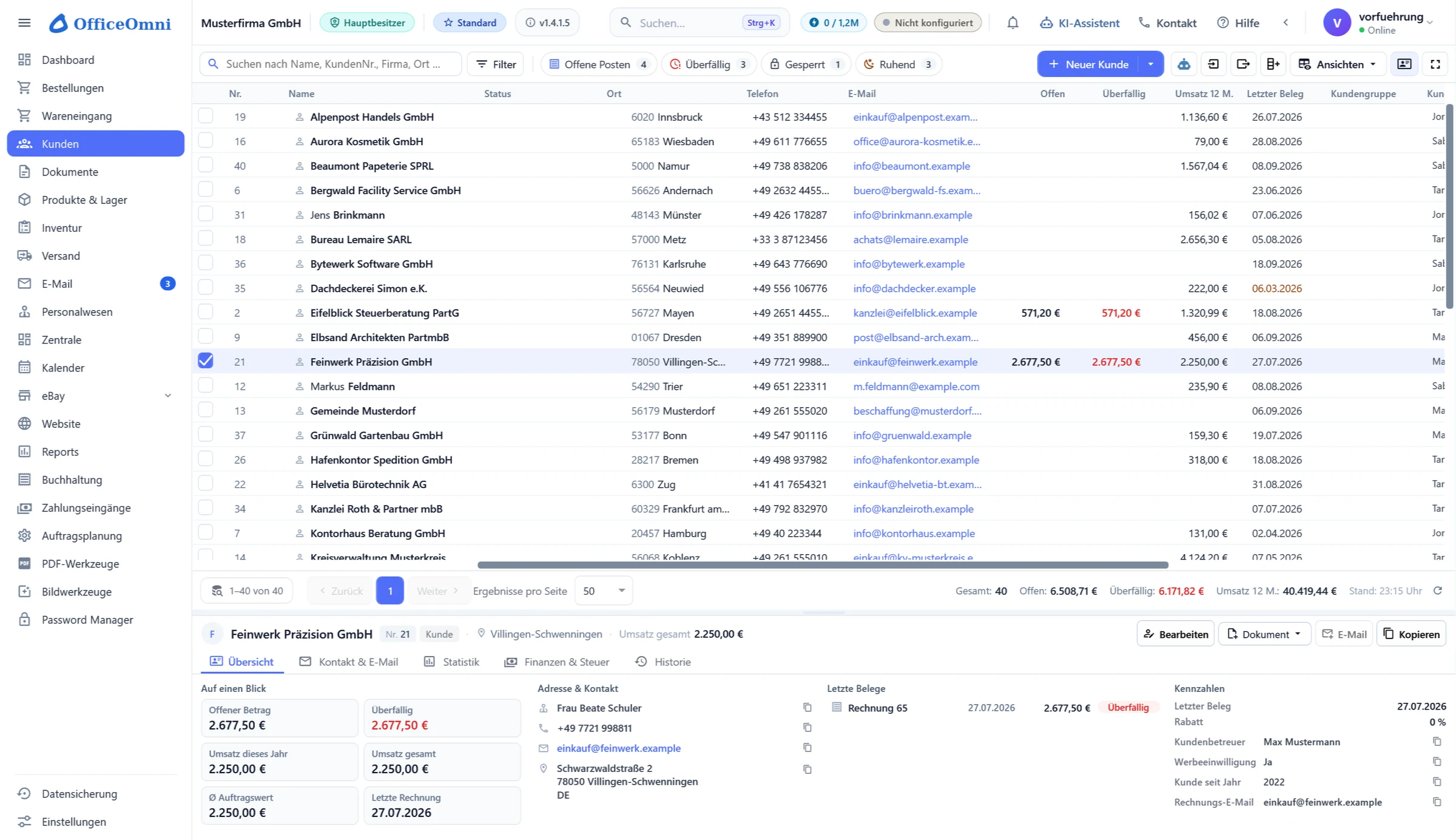The height and width of the screenshot is (840, 1456).
Task: Check the Alpenpost Handels GmbH row checkbox
Action: [x=206, y=116]
